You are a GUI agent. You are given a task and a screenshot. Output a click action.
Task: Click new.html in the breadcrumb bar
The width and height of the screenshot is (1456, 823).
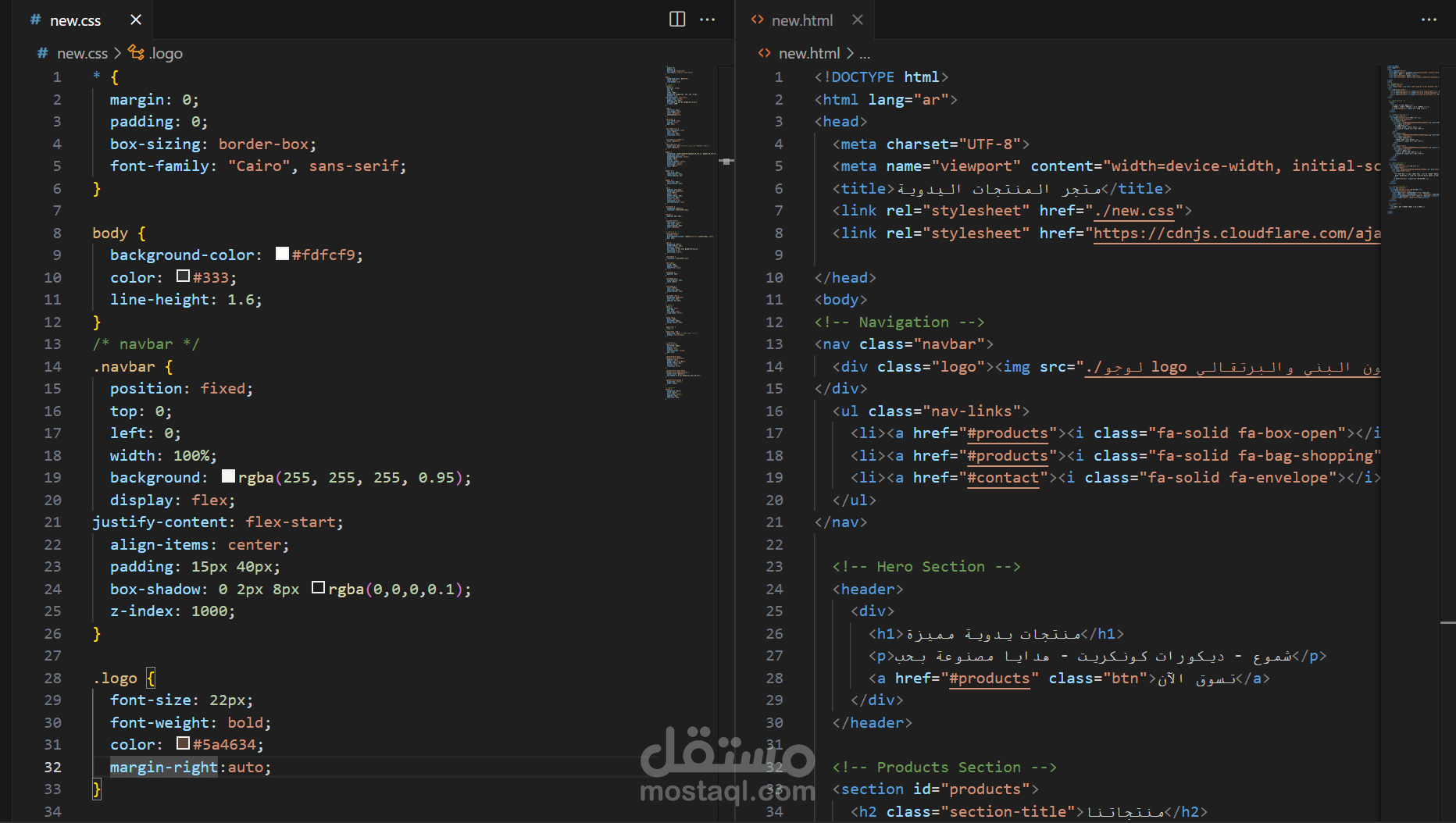809,53
